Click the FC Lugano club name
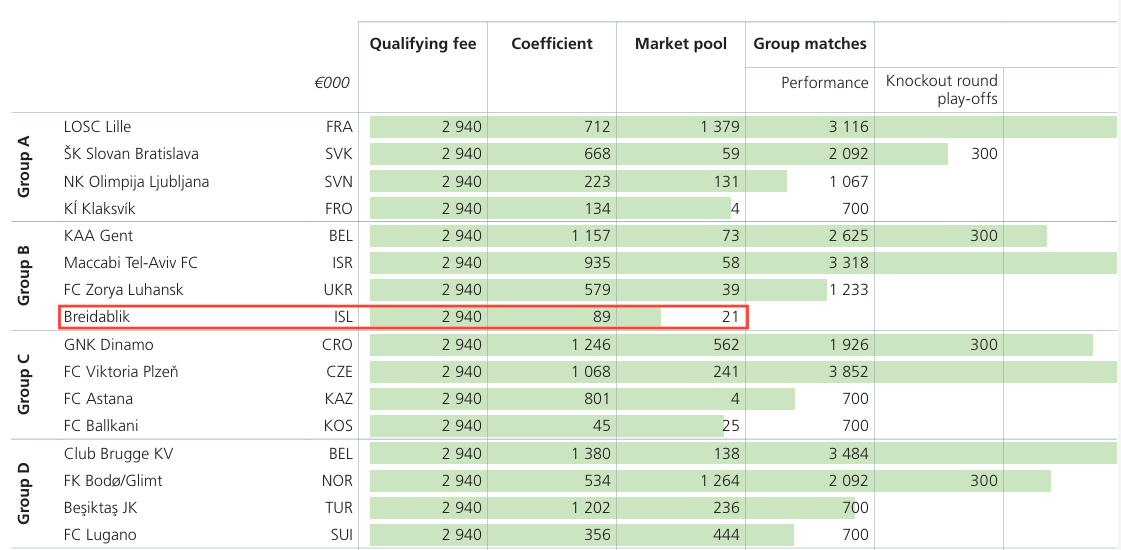1121x550 pixels. [100, 535]
